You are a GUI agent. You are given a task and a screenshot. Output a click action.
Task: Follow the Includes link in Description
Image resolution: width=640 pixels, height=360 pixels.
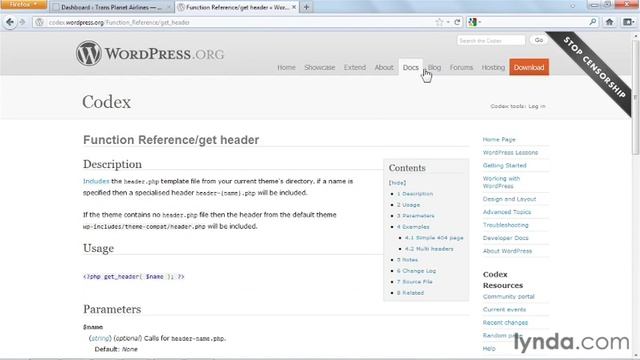click(x=96, y=181)
